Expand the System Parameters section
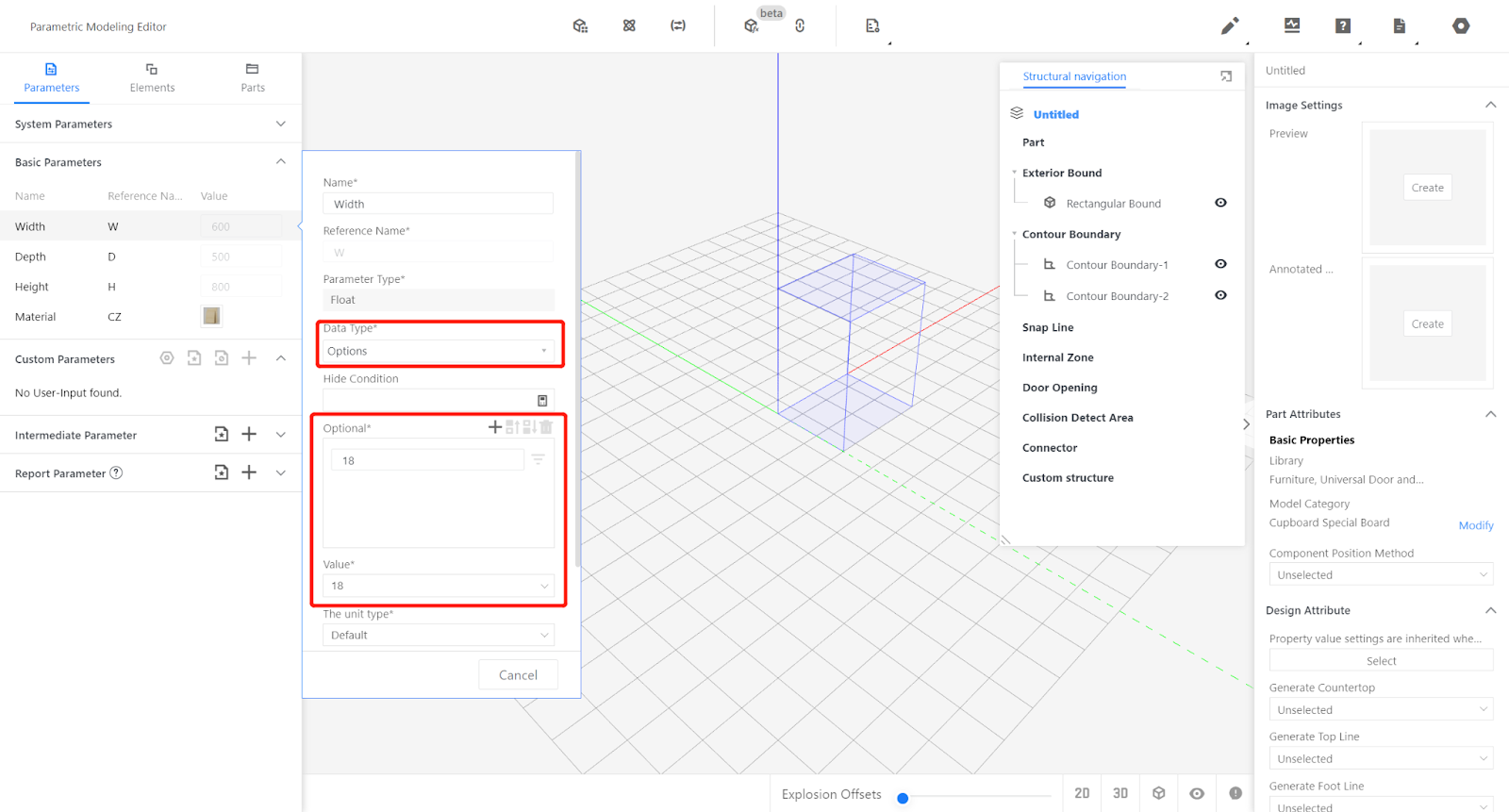Viewport: 1509px width, 812px height. click(x=280, y=124)
